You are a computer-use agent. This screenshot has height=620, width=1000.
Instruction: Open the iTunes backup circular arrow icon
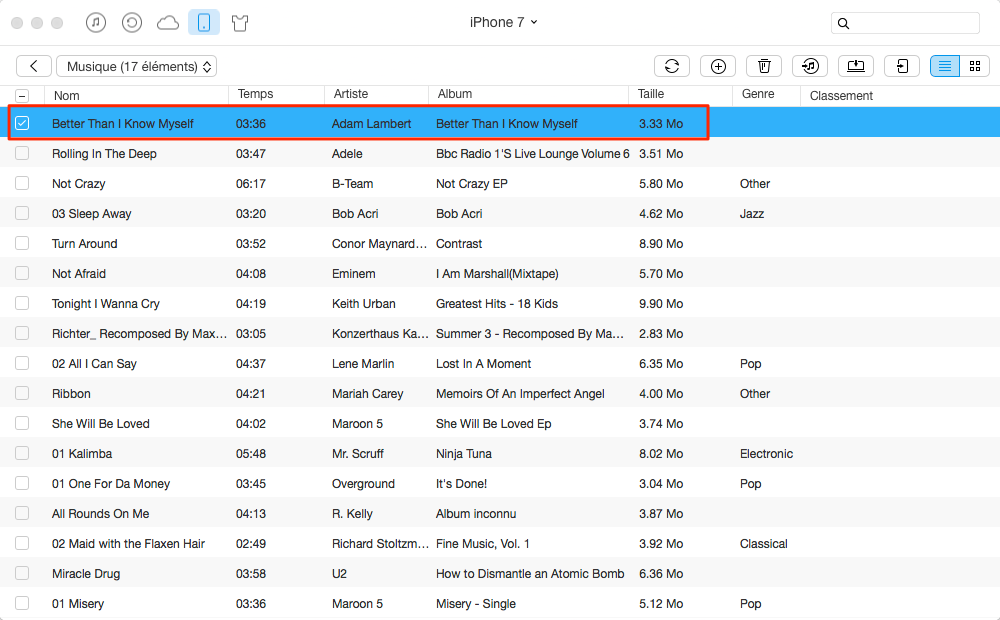131,23
